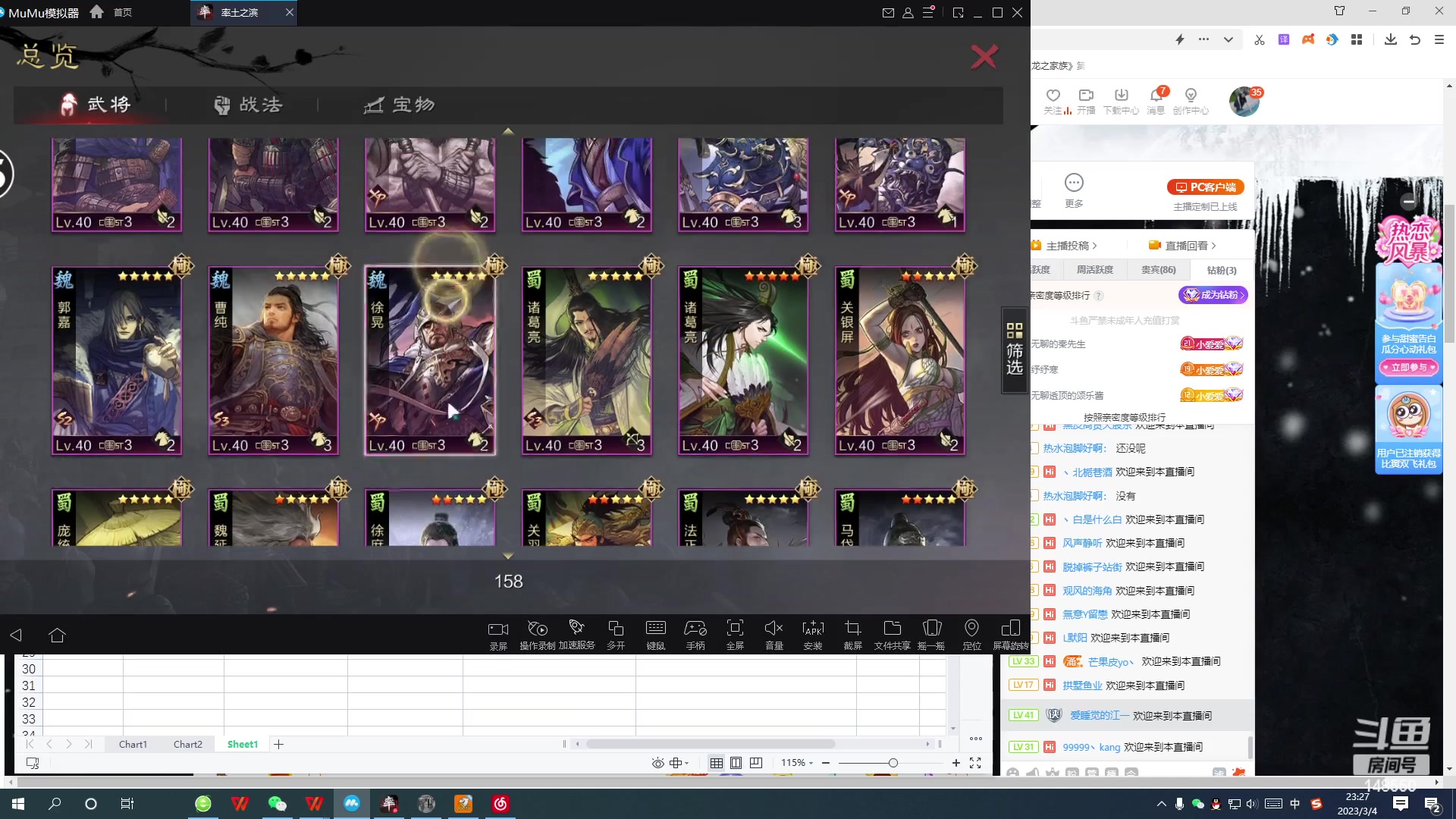
Task: Select row 31 header in spreadsheet
Action: [x=29, y=686]
